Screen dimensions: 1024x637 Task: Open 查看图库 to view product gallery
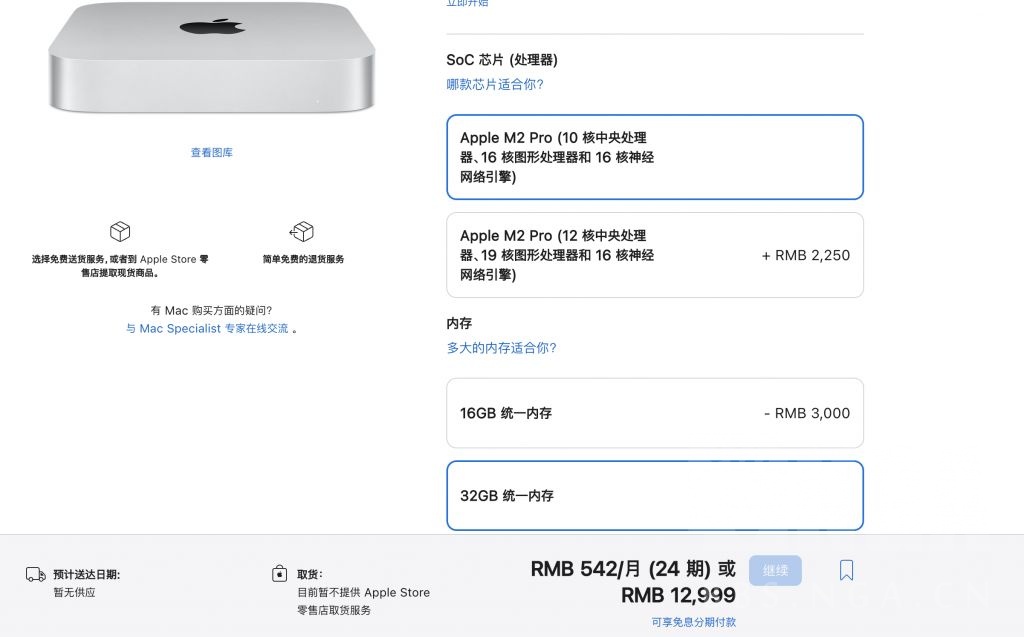point(211,152)
